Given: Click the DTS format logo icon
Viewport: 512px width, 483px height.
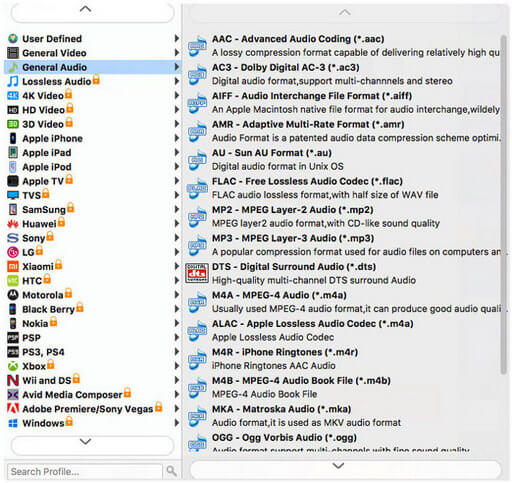Looking at the screenshot, I should [x=197, y=273].
